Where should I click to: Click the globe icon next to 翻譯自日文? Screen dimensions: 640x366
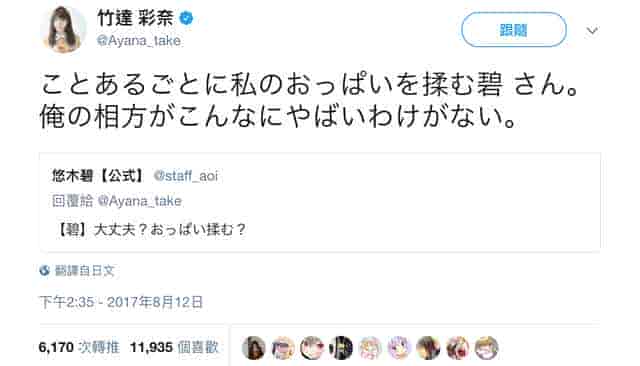(44, 270)
